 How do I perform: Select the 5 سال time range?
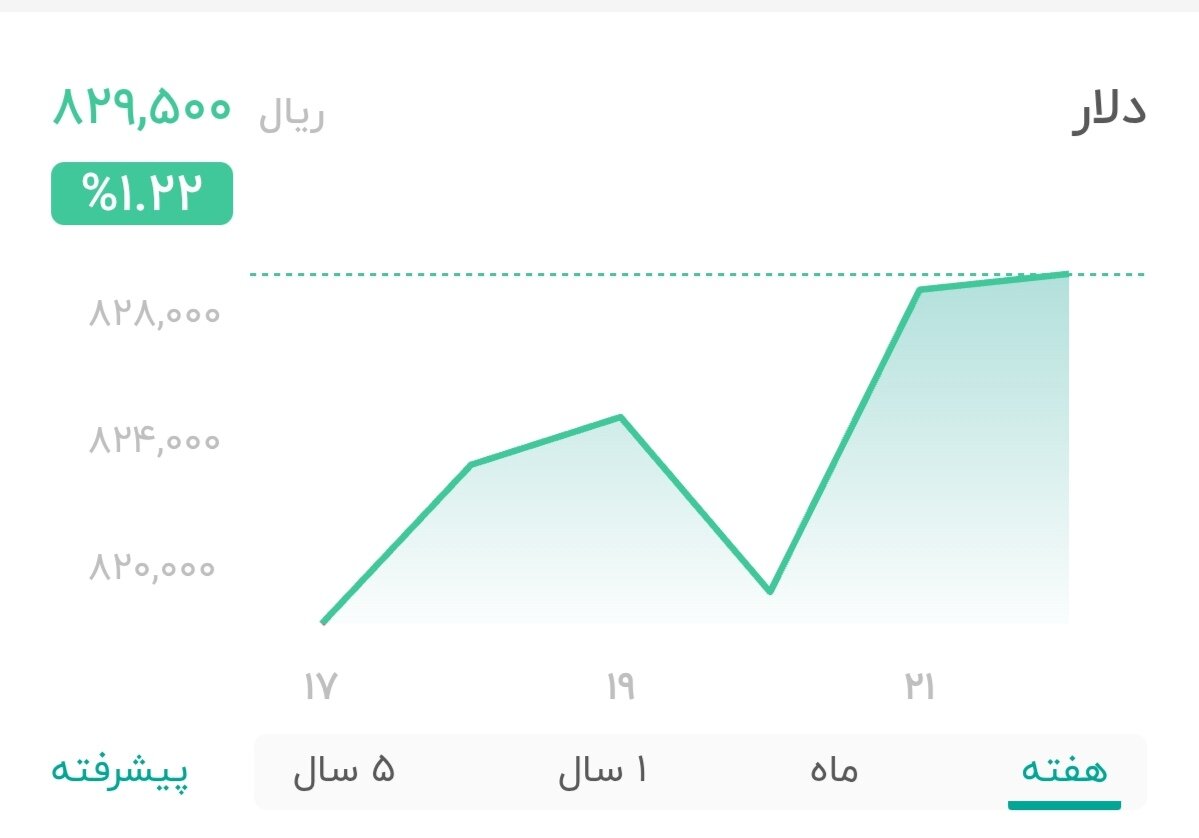(x=343, y=770)
